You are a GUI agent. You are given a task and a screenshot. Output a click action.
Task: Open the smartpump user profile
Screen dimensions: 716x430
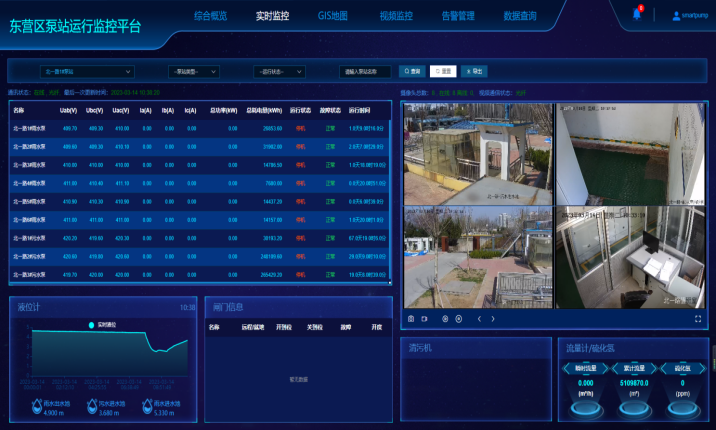point(689,16)
